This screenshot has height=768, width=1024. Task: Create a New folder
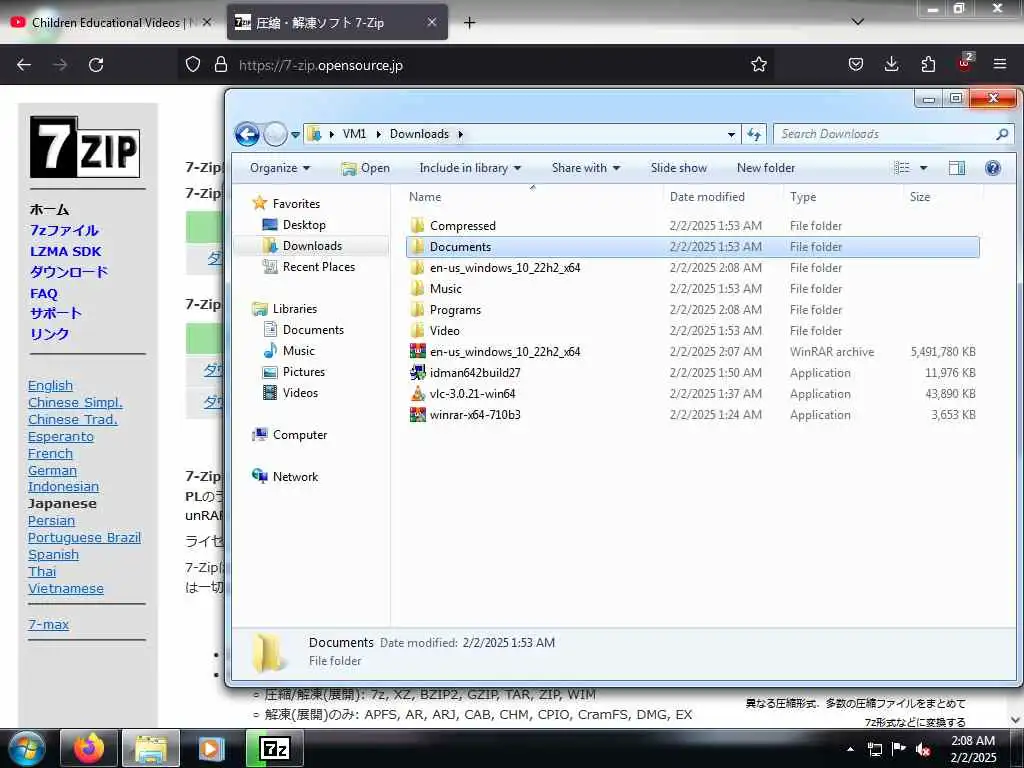[x=766, y=168]
